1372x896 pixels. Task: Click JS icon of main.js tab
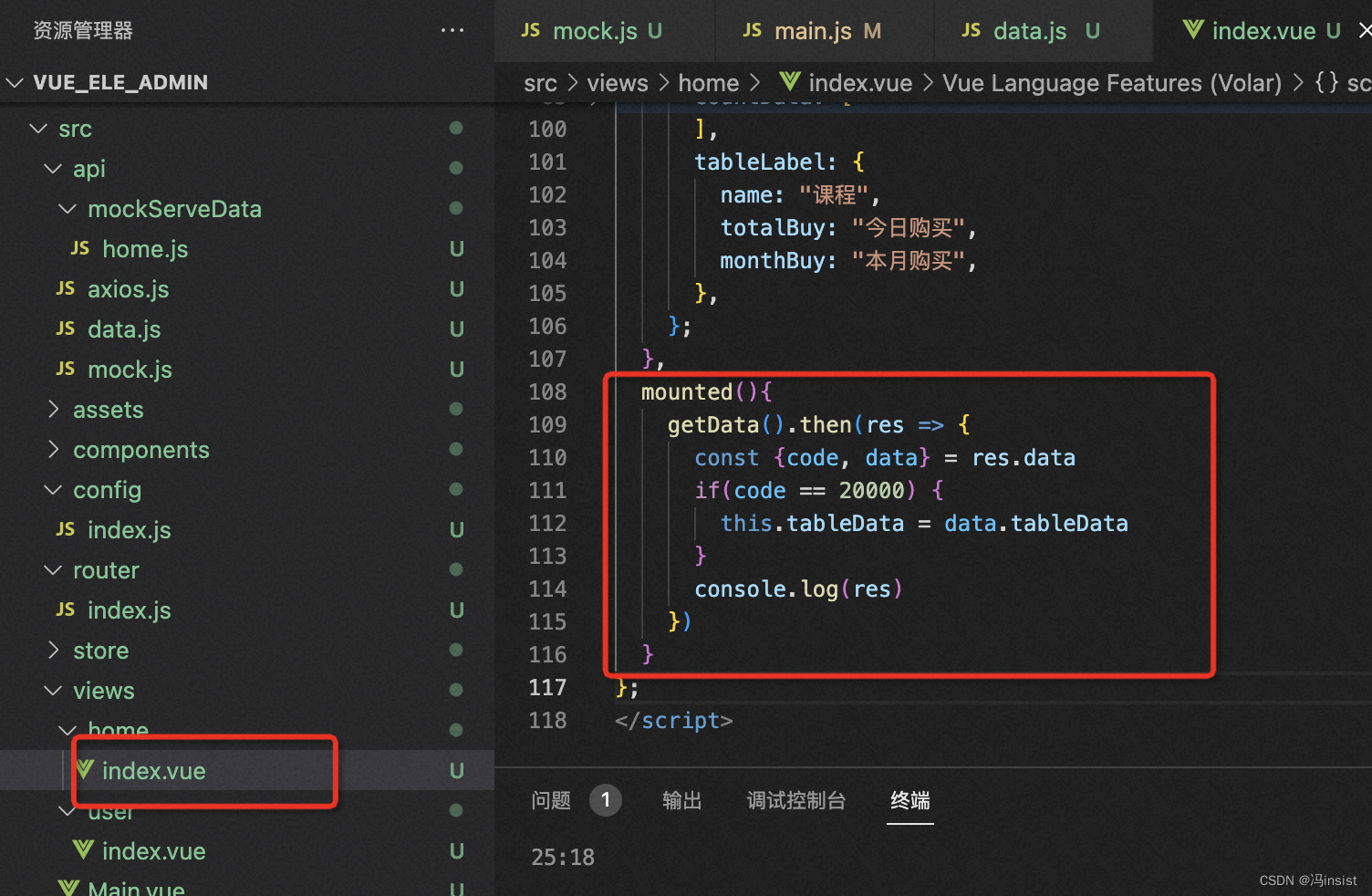point(753,30)
